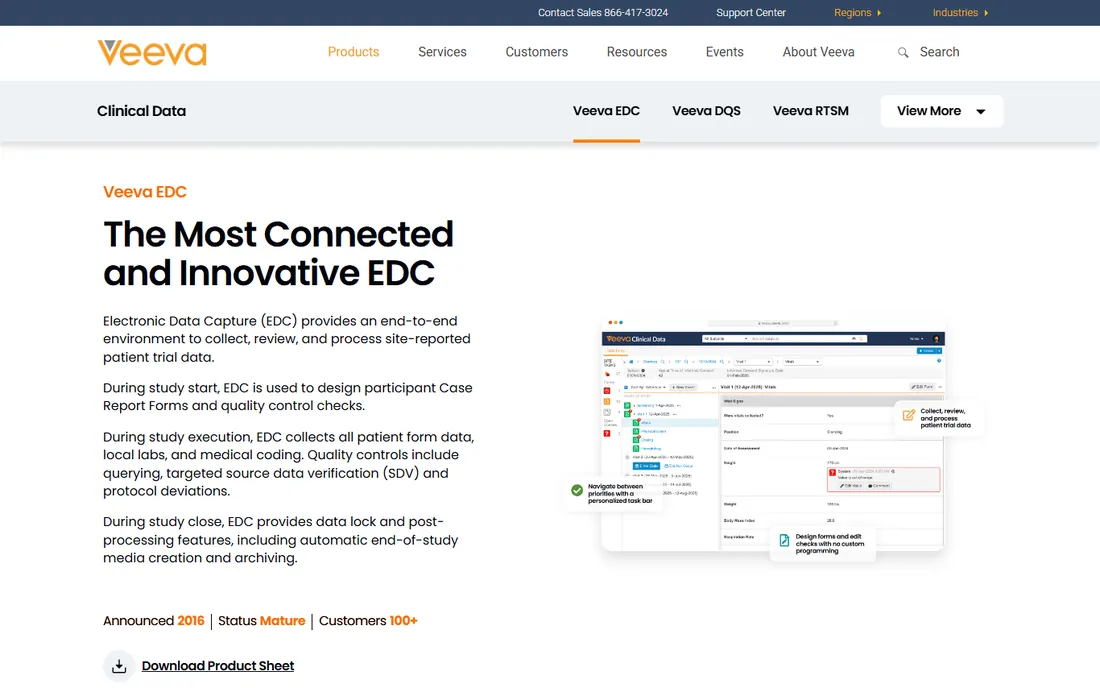Image resolution: width=1100 pixels, height=688 pixels.
Task: Open the Customers menu
Action: pos(537,52)
